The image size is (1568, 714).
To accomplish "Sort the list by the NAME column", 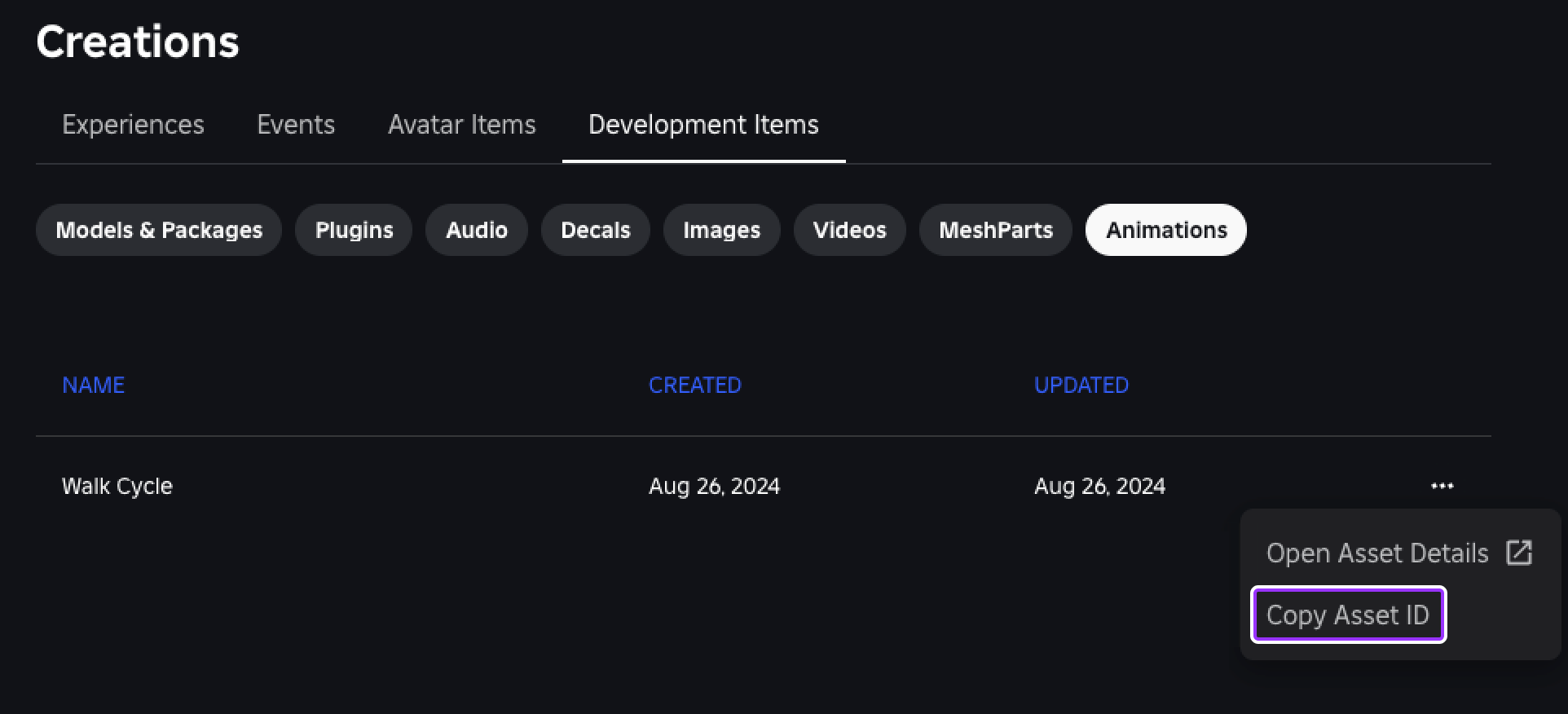I will pyautogui.click(x=94, y=385).
